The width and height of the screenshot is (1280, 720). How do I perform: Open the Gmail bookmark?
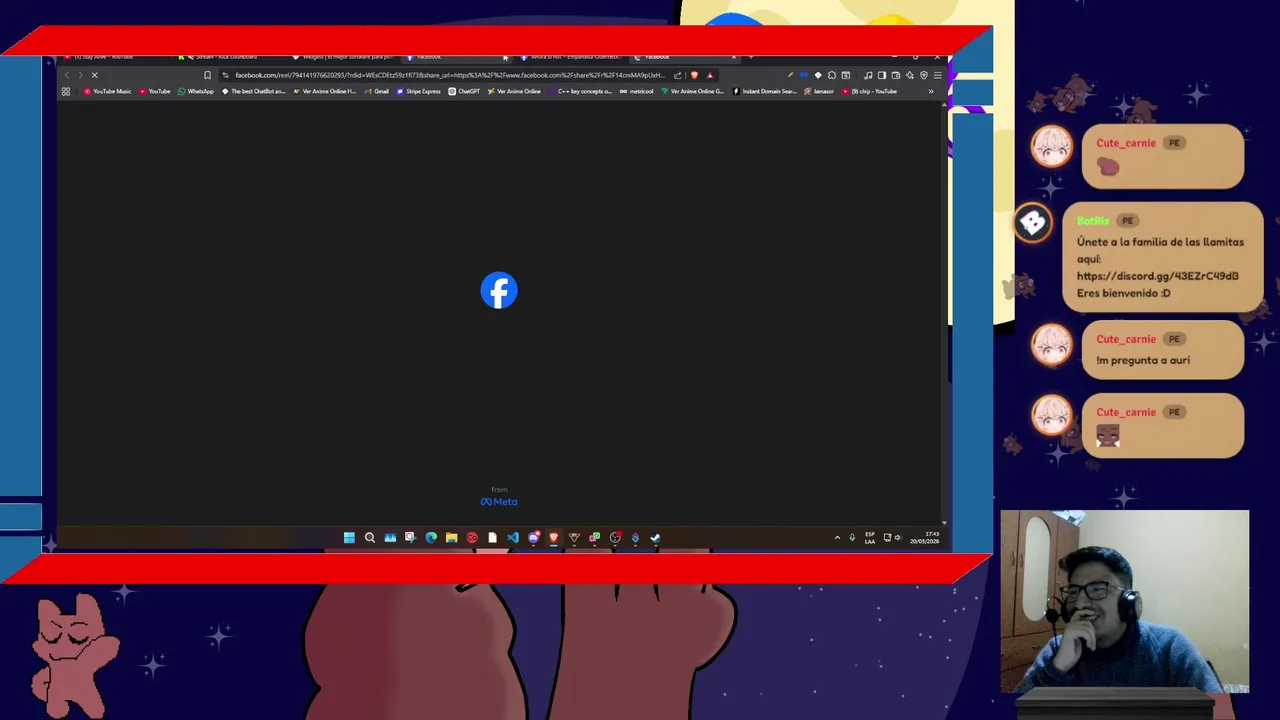click(377, 91)
